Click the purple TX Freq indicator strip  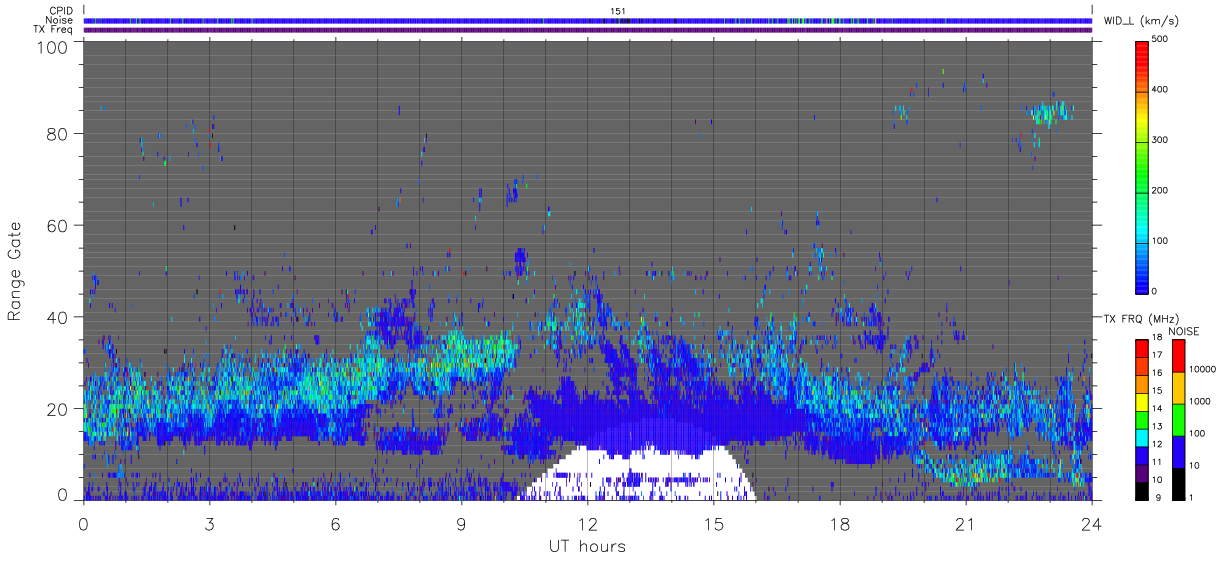coord(588,30)
